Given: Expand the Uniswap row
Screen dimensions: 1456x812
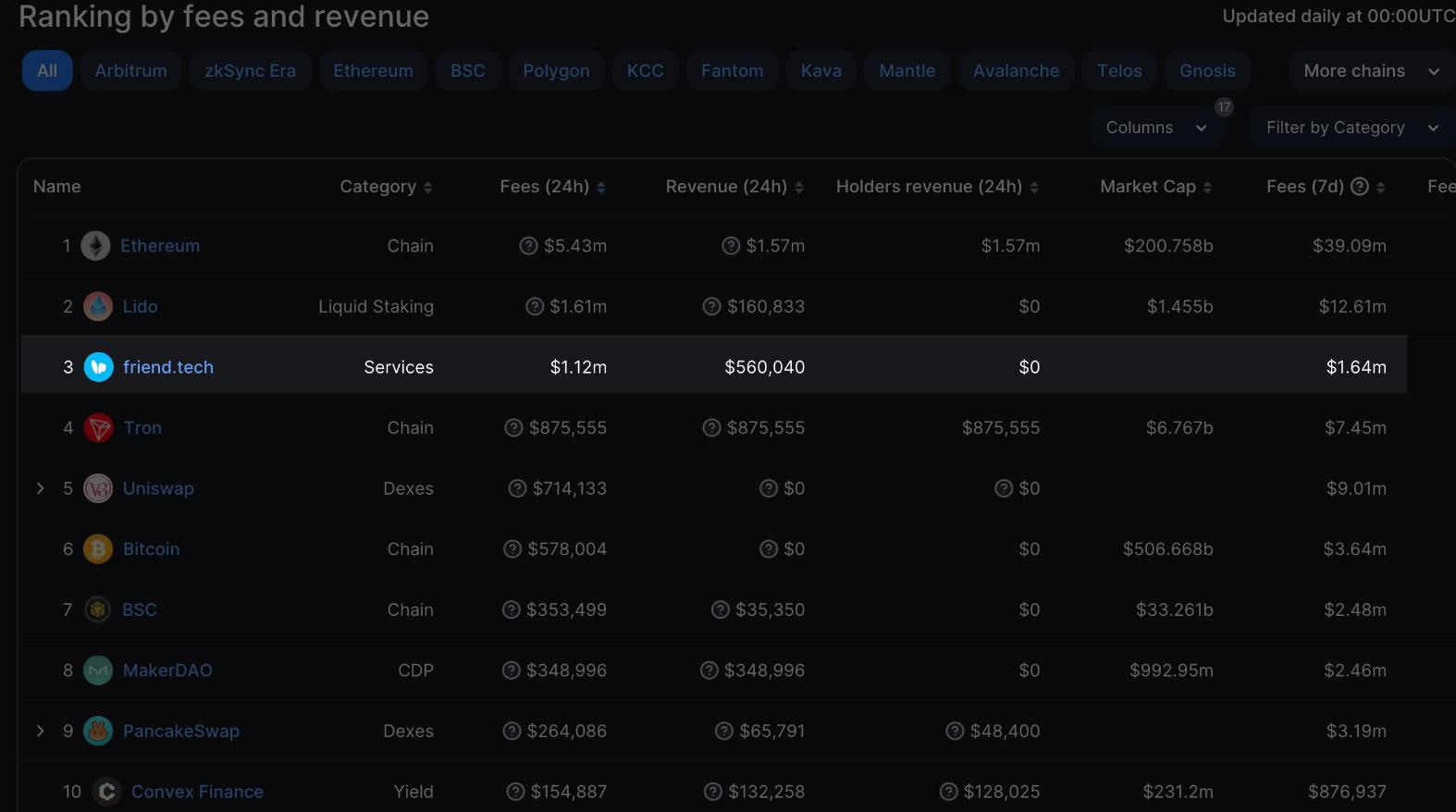Looking at the screenshot, I should click(40, 488).
